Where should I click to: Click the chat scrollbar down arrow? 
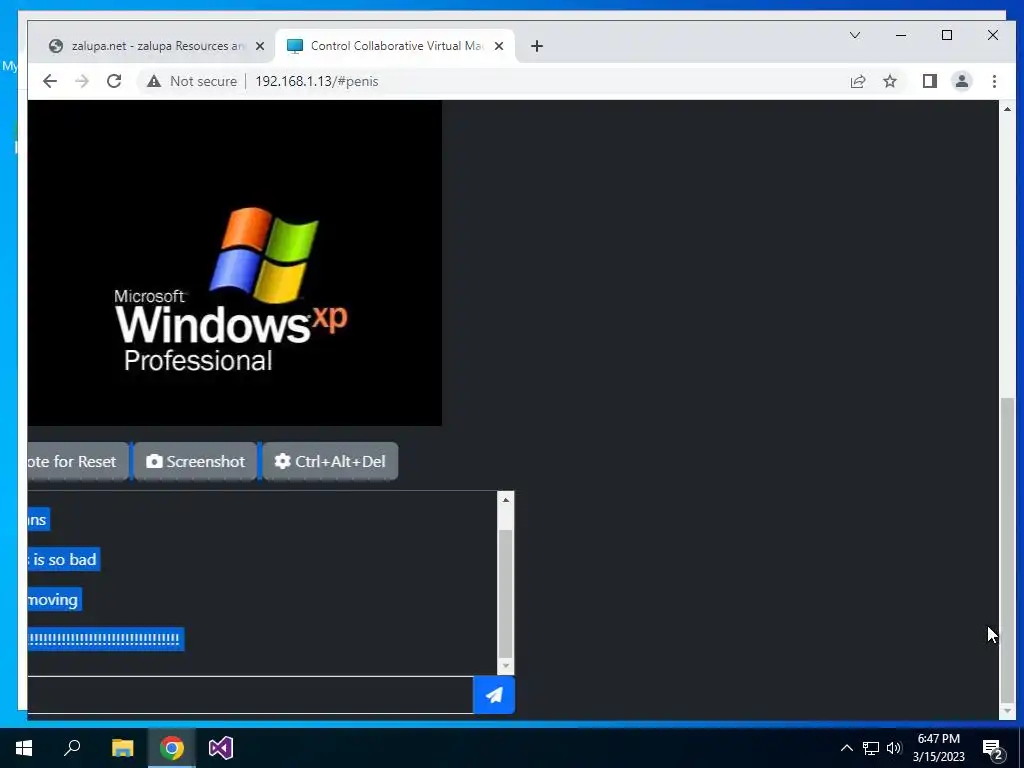505,666
